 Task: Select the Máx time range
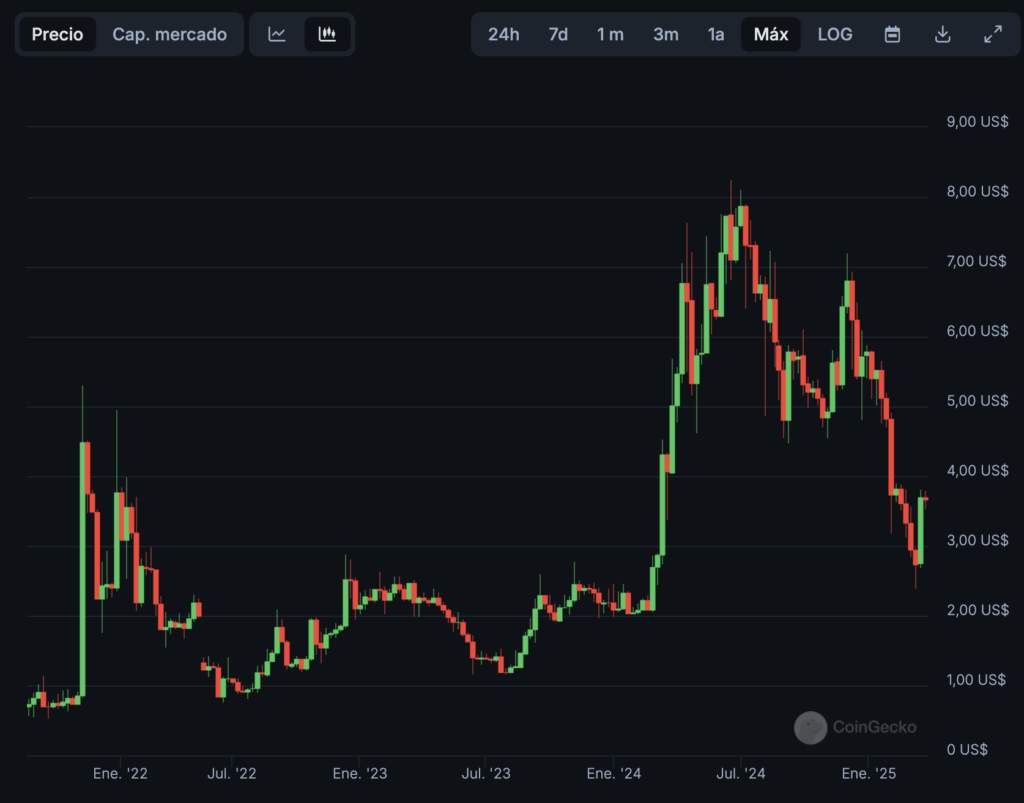tap(771, 34)
